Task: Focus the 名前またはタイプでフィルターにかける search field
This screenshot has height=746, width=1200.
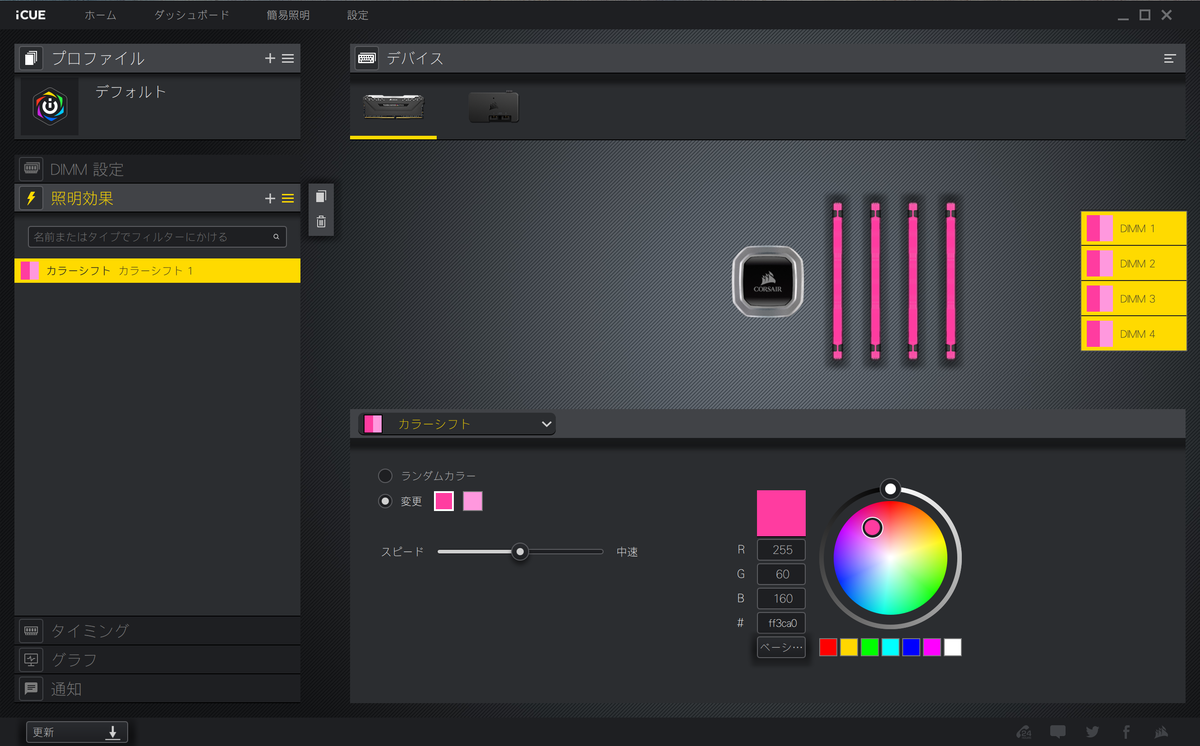Action: pyautogui.click(x=157, y=237)
